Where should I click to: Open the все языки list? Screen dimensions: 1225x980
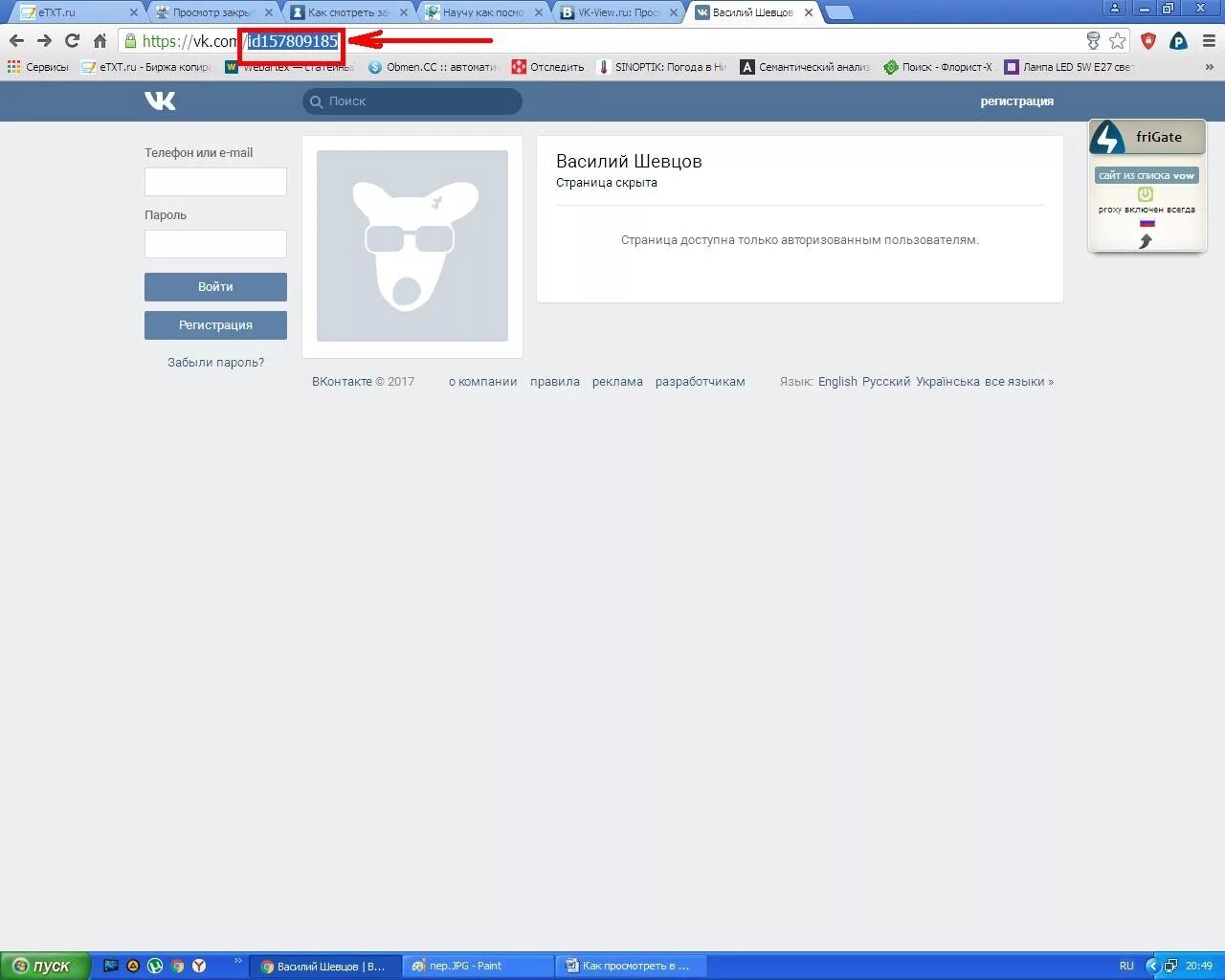pos(1019,381)
